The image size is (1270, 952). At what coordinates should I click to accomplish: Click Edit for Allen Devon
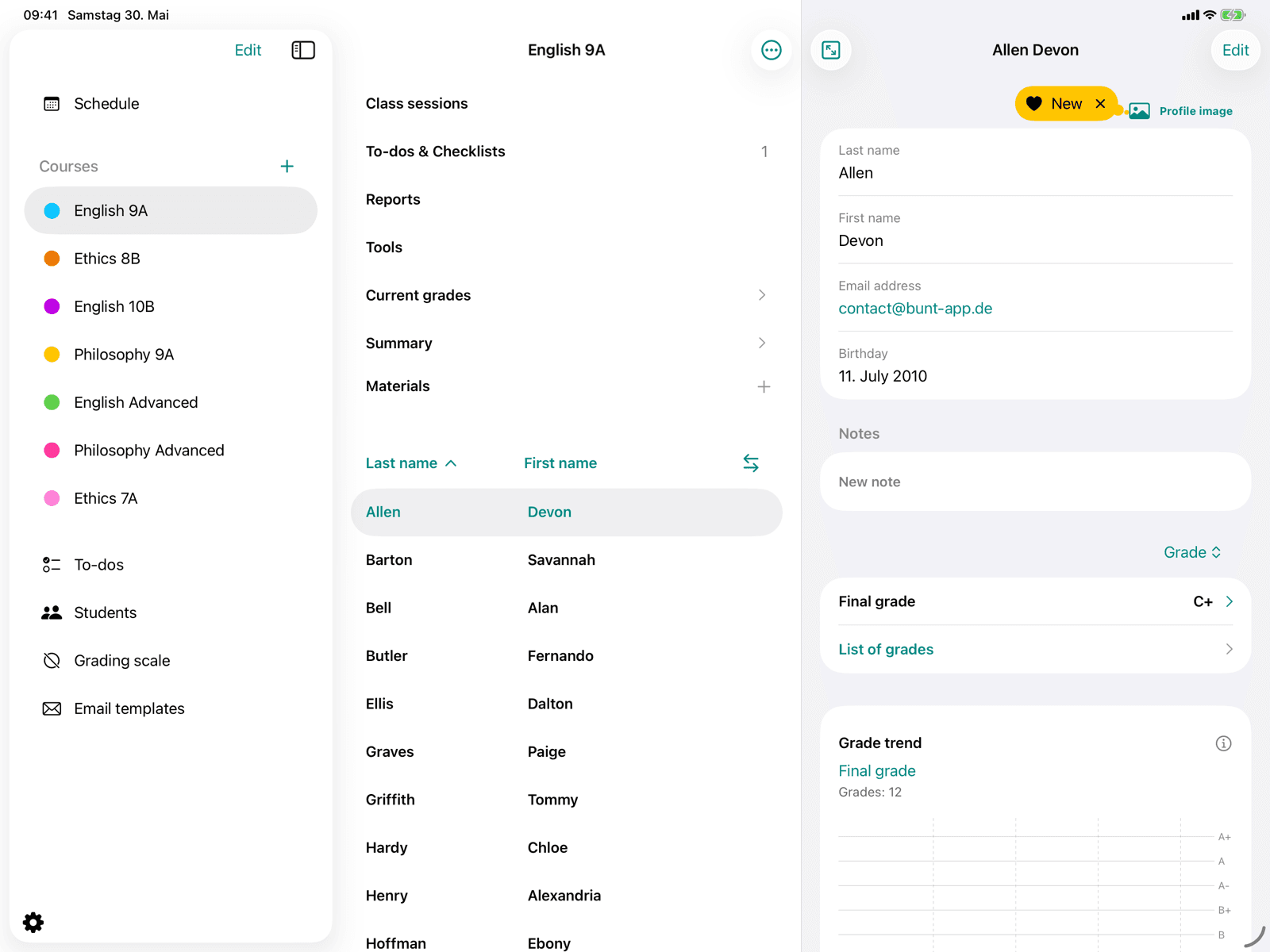1235,50
